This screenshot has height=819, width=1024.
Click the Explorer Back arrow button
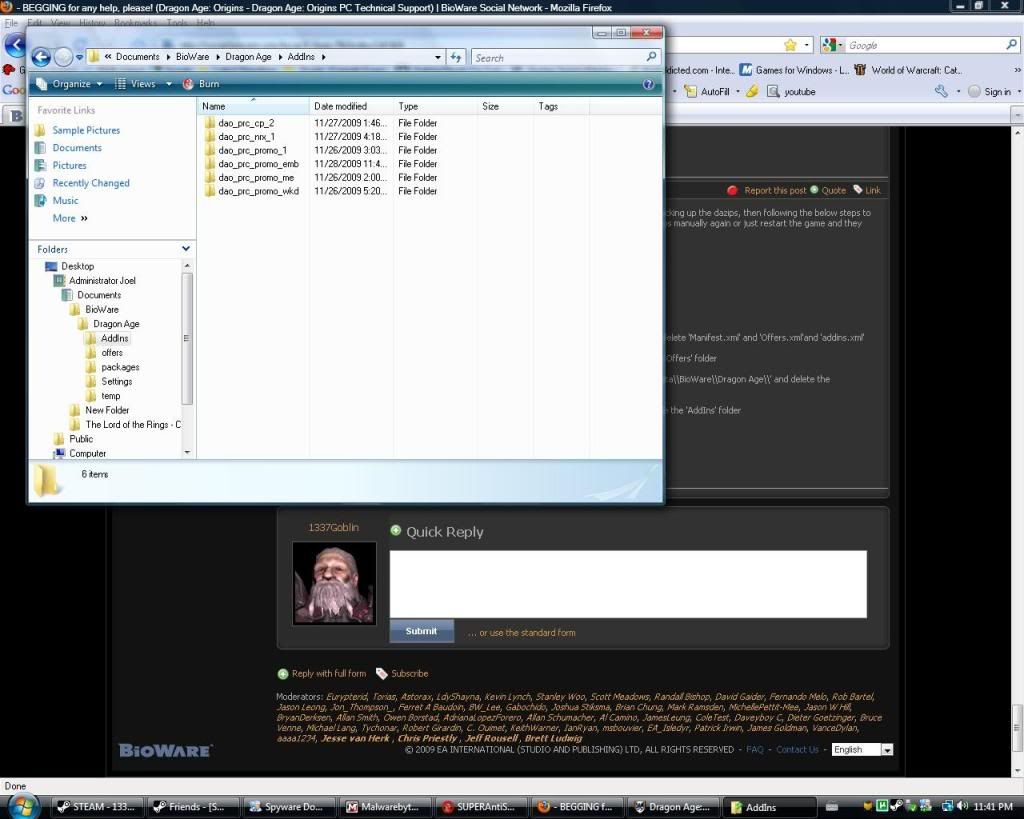(x=41, y=57)
